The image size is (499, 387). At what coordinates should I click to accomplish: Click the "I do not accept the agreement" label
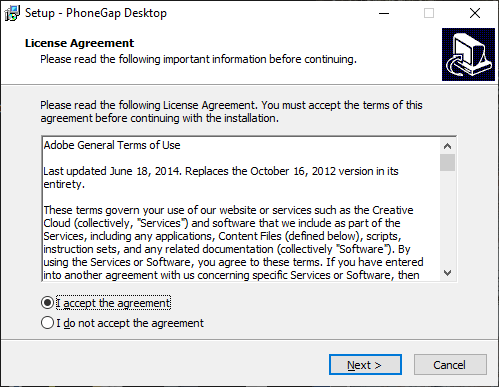coord(130,323)
